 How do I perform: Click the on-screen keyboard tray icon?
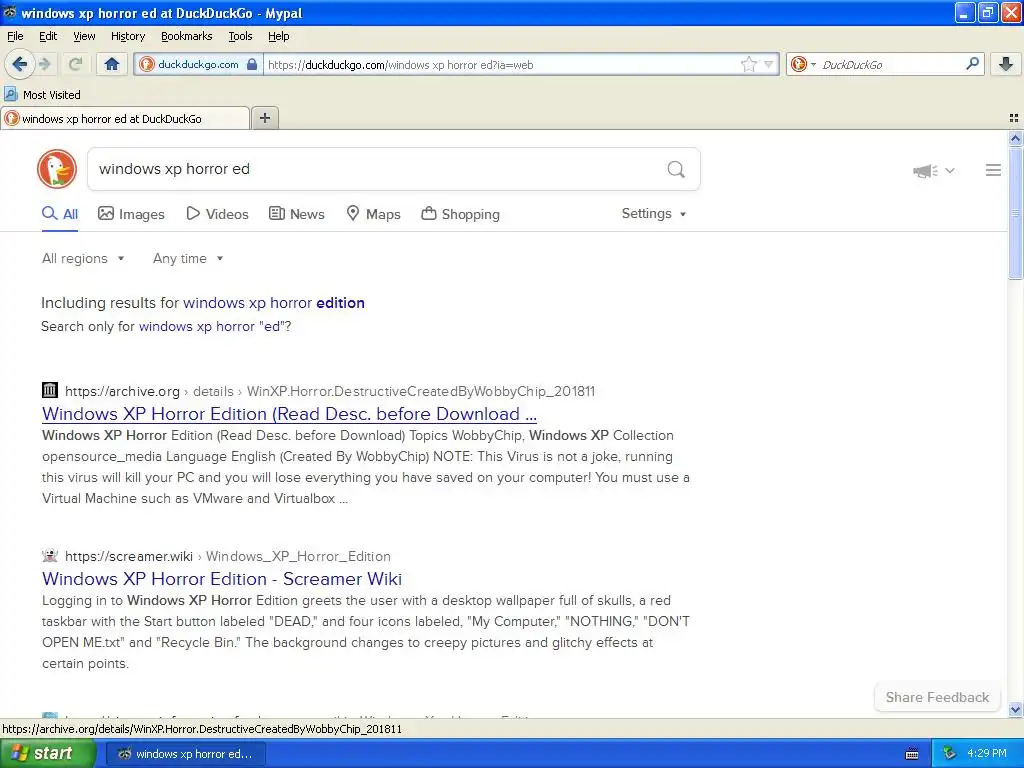pos(912,754)
